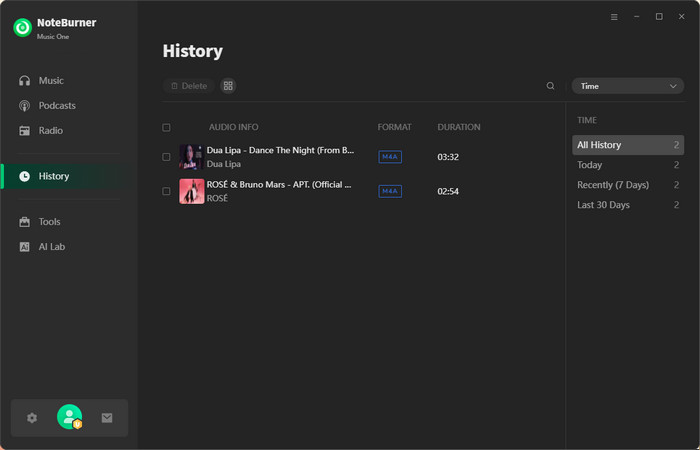Click the mail envelope icon
The width and height of the screenshot is (700, 450).
[x=107, y=418]
